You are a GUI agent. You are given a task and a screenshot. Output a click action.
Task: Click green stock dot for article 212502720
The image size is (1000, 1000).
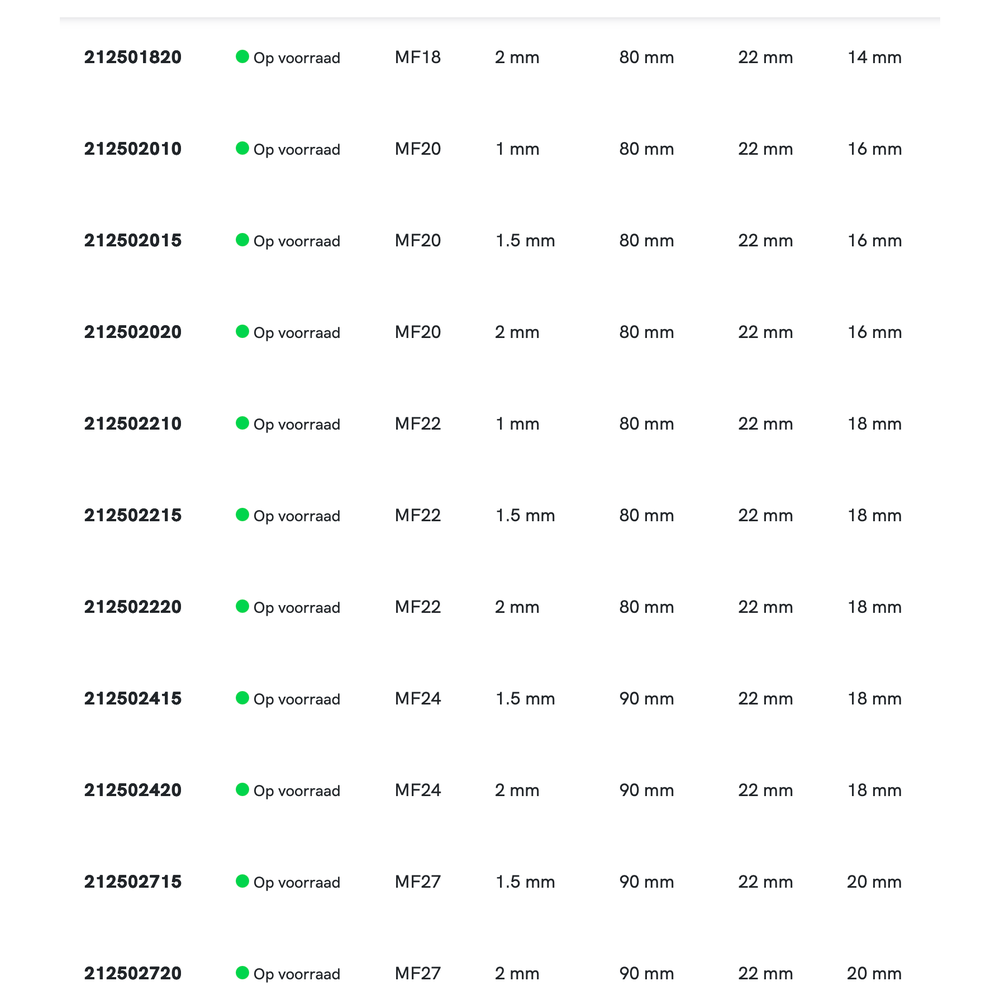(242, 973)
